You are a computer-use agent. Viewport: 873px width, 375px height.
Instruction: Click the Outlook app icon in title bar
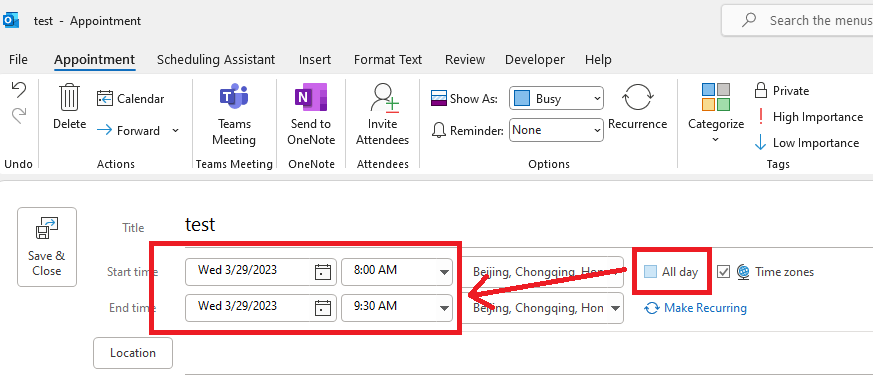pyautogui.click(x=11, y=21)
